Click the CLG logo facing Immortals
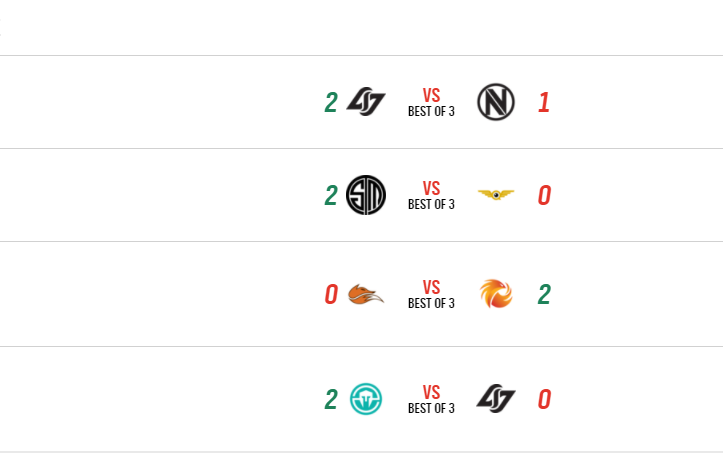Screen dimensions: 723x453 495,400
